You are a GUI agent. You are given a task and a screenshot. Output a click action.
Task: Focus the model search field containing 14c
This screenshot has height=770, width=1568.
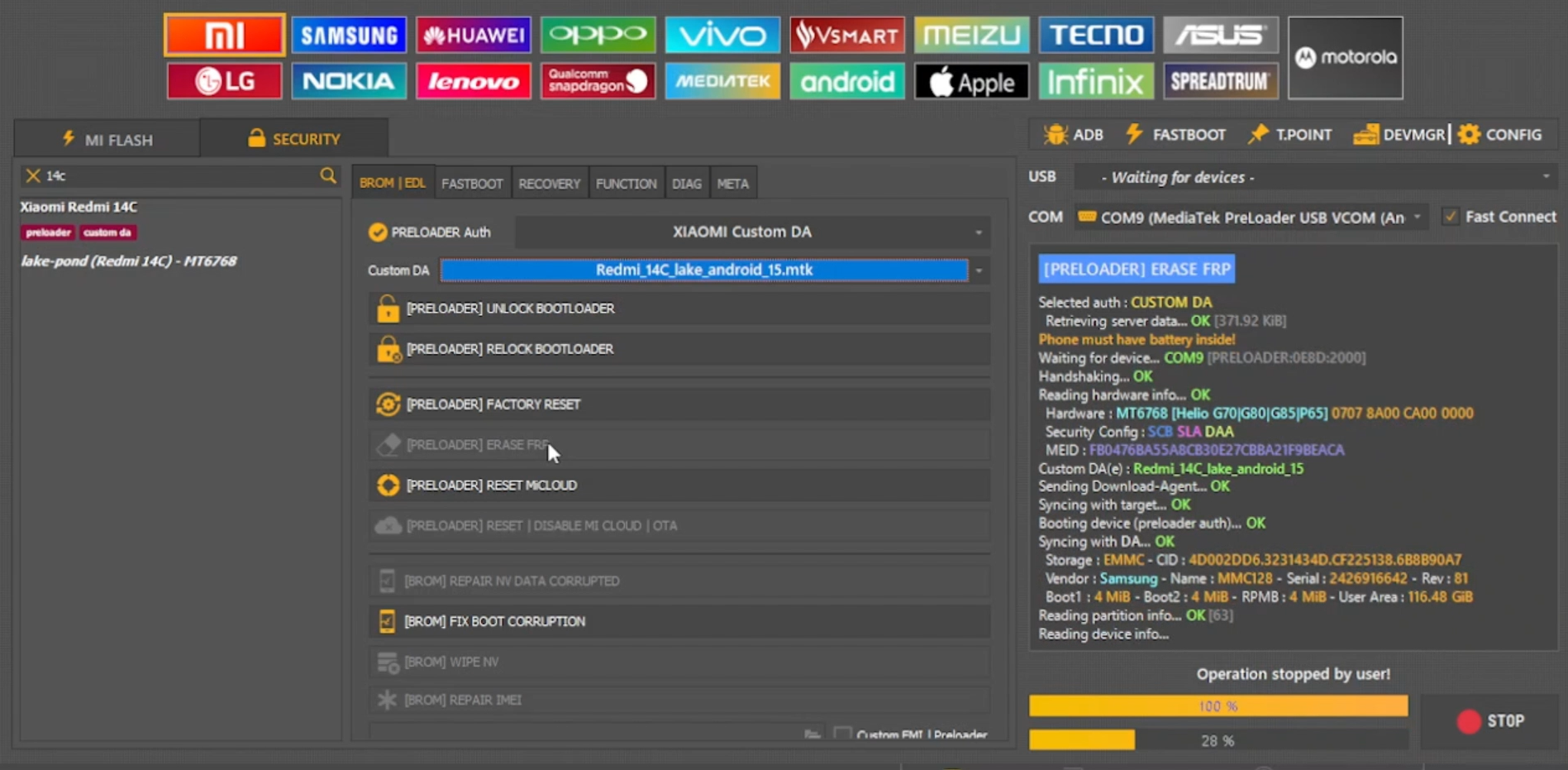tap(180, 175)
